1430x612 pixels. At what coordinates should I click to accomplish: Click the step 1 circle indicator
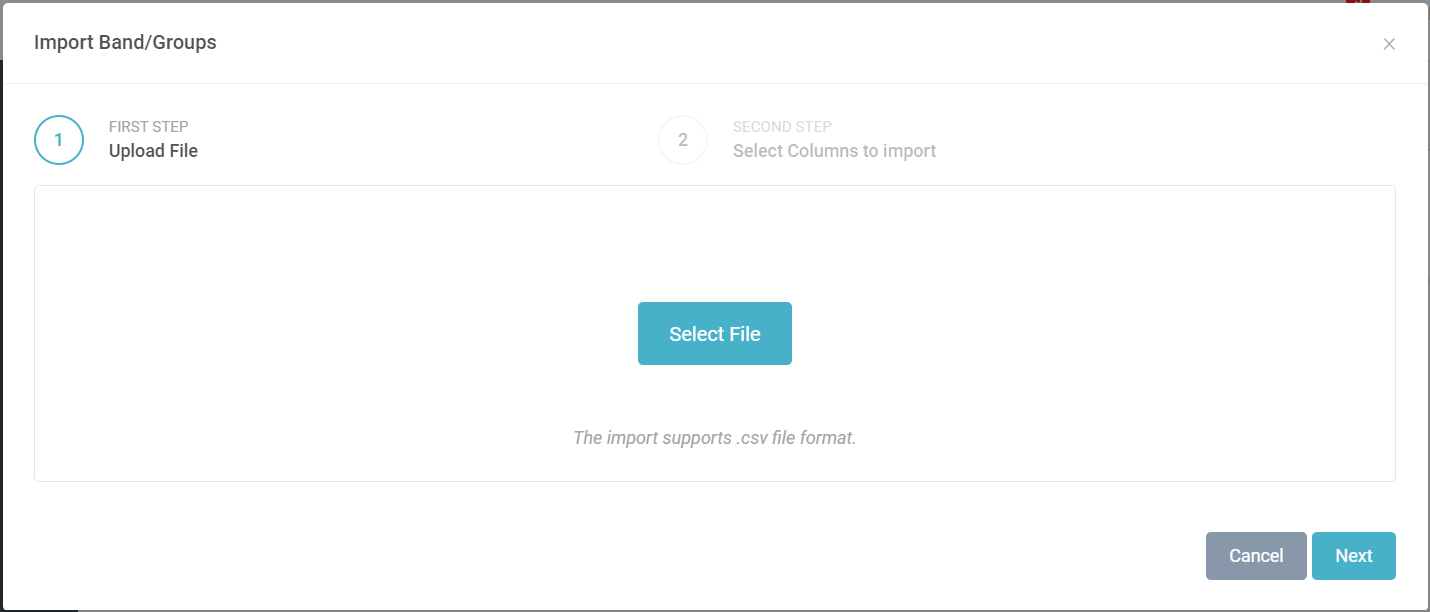59,140
